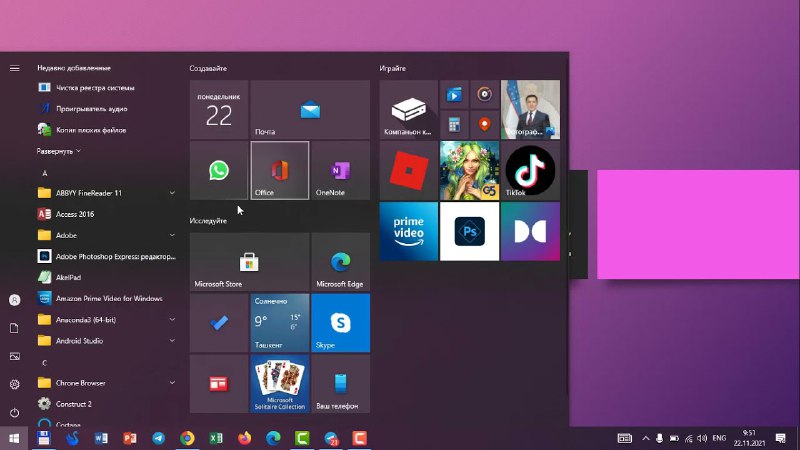800x450 pixels.
Task: Open the calendar tile showing 22
Action: [x=219, y=110]
